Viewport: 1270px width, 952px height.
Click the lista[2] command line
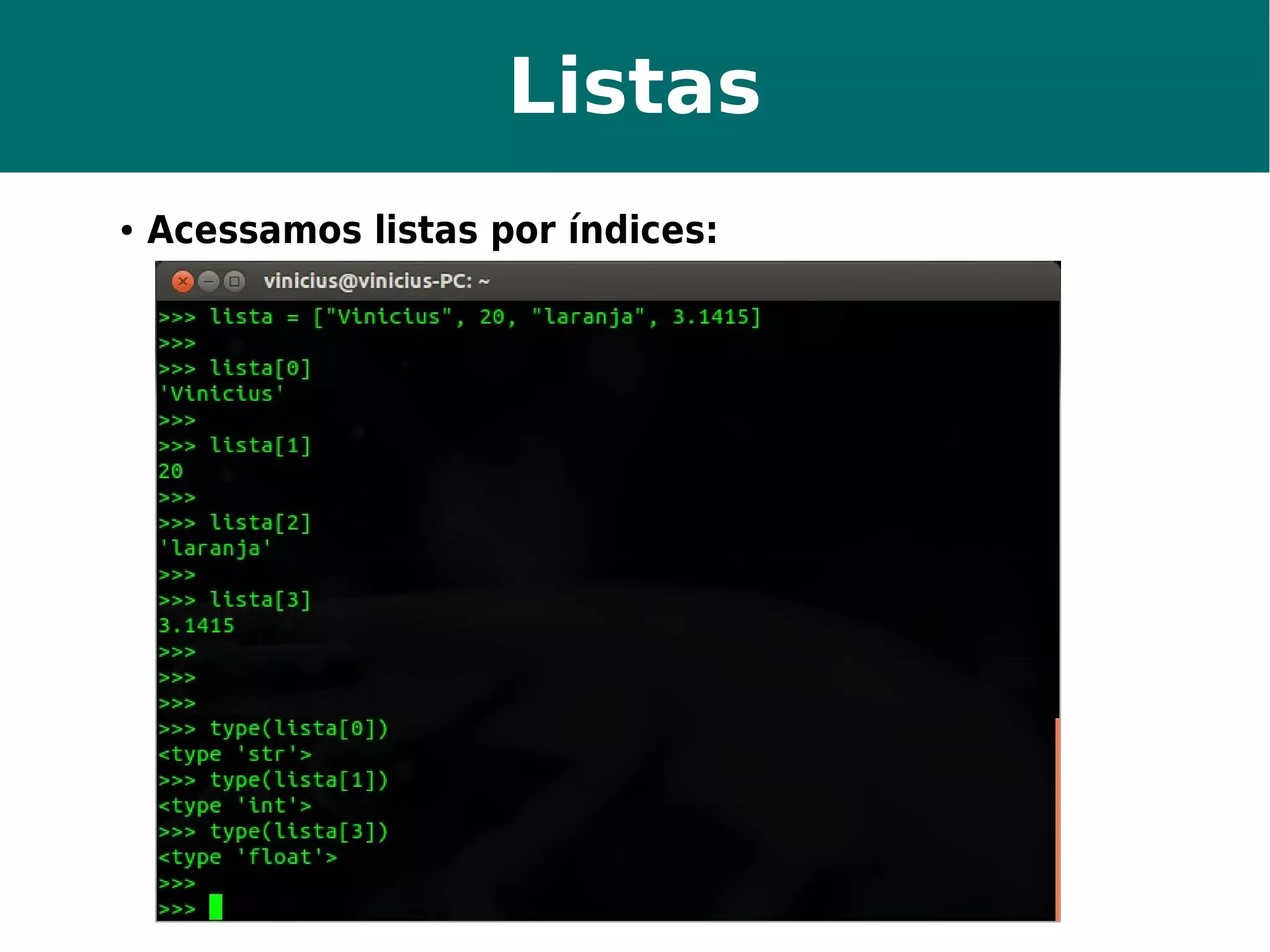pos(234,523)
